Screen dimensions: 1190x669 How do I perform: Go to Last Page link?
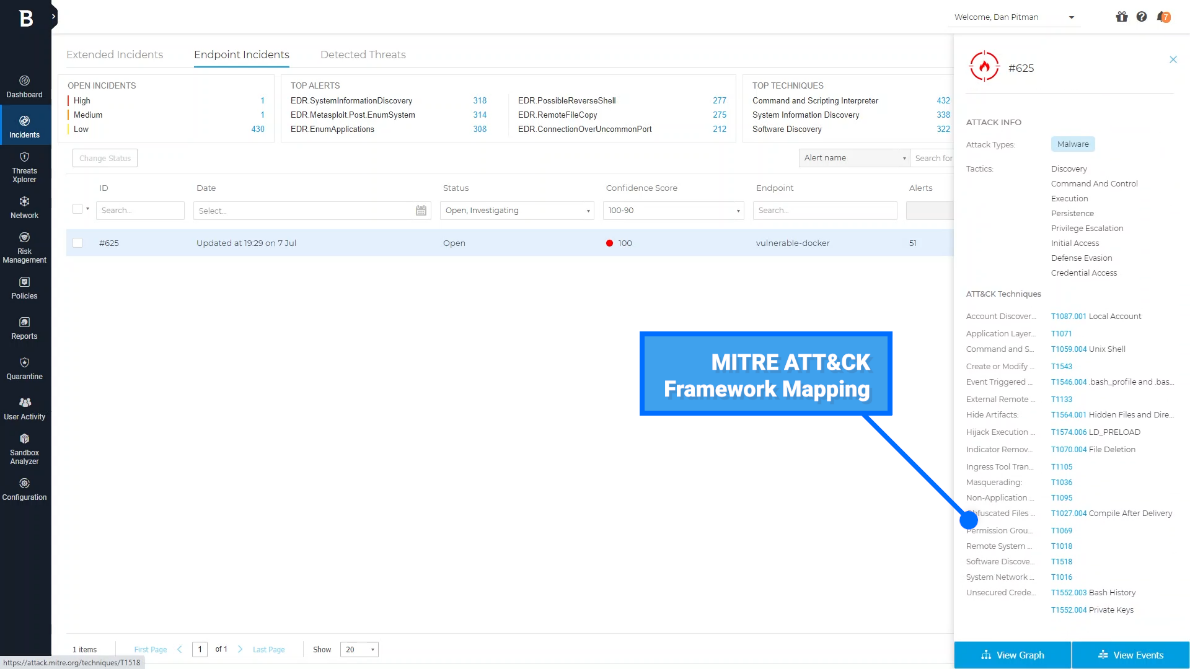pos(269,649)
